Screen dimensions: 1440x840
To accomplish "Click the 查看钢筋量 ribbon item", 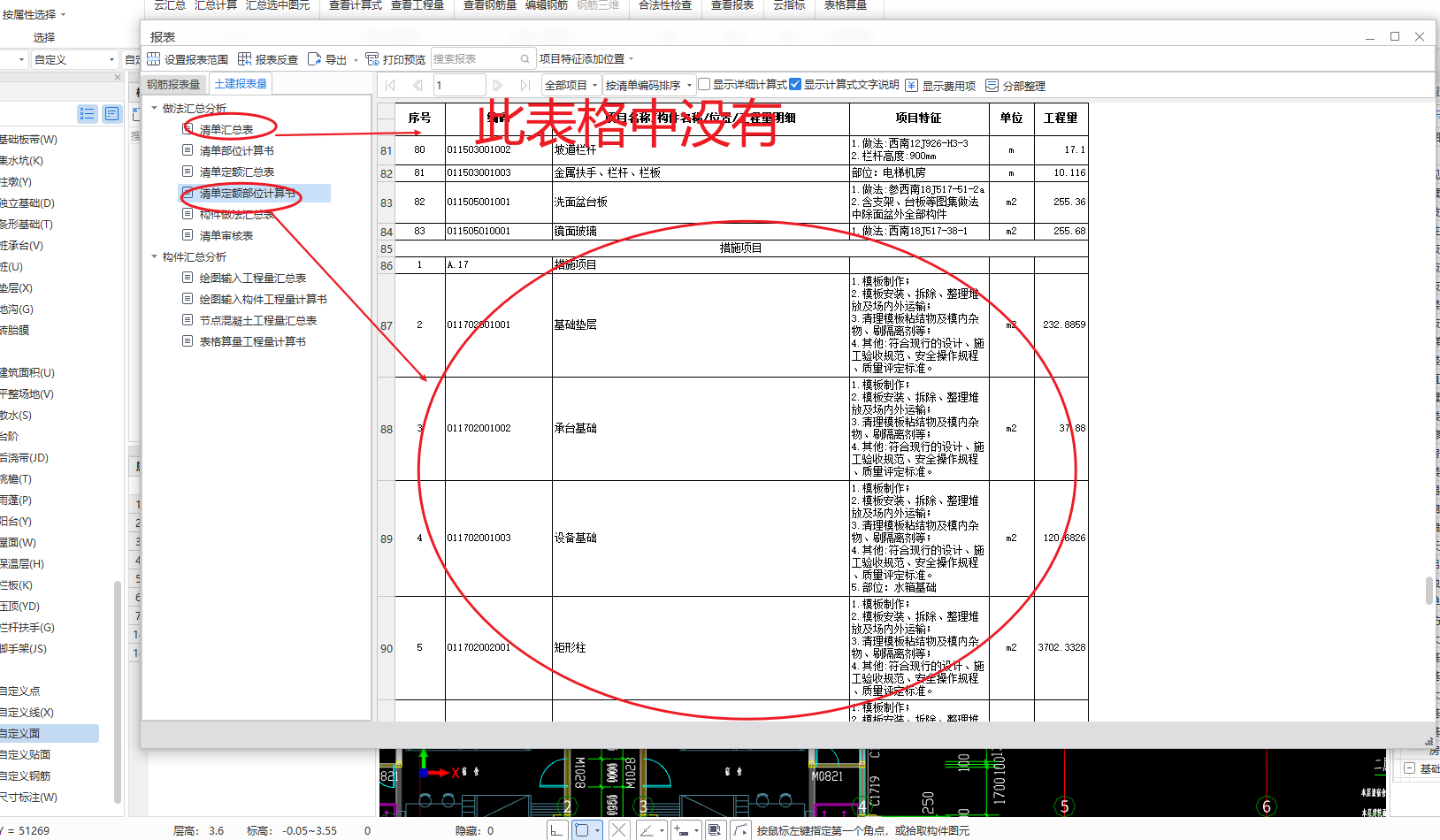I will 489,5.
